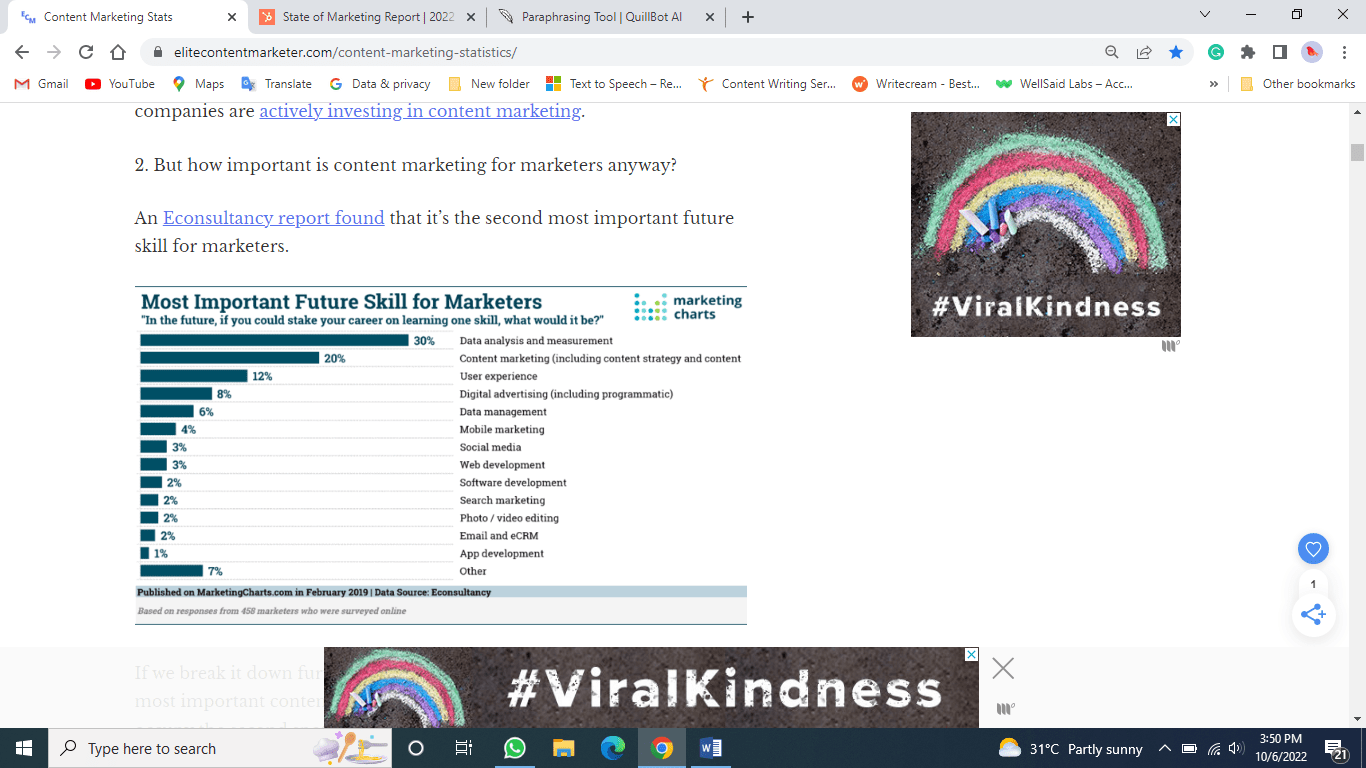View site info via the padlock icon

click(x=158, y=52)
